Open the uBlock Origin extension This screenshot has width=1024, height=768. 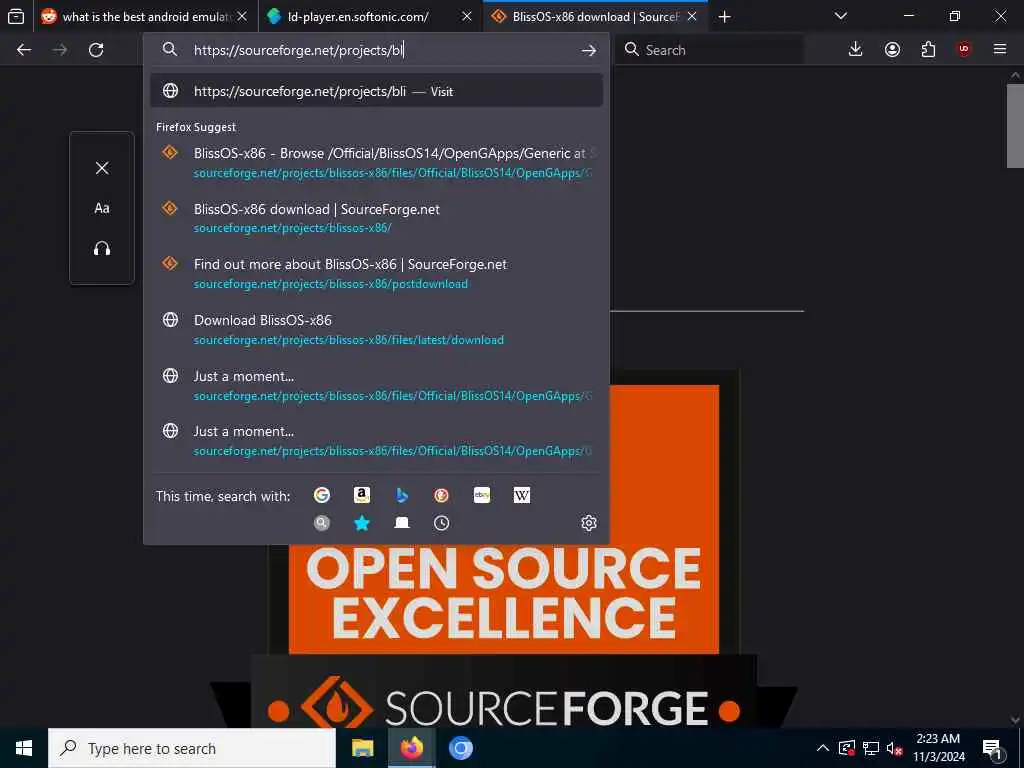(x=964, y=50)
